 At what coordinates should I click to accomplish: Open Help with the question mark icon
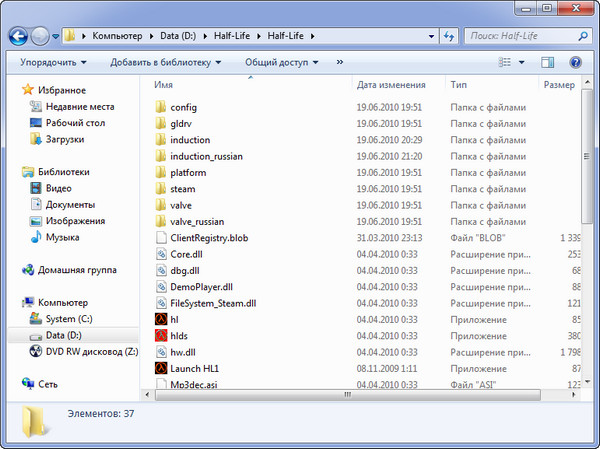(575, 62)
